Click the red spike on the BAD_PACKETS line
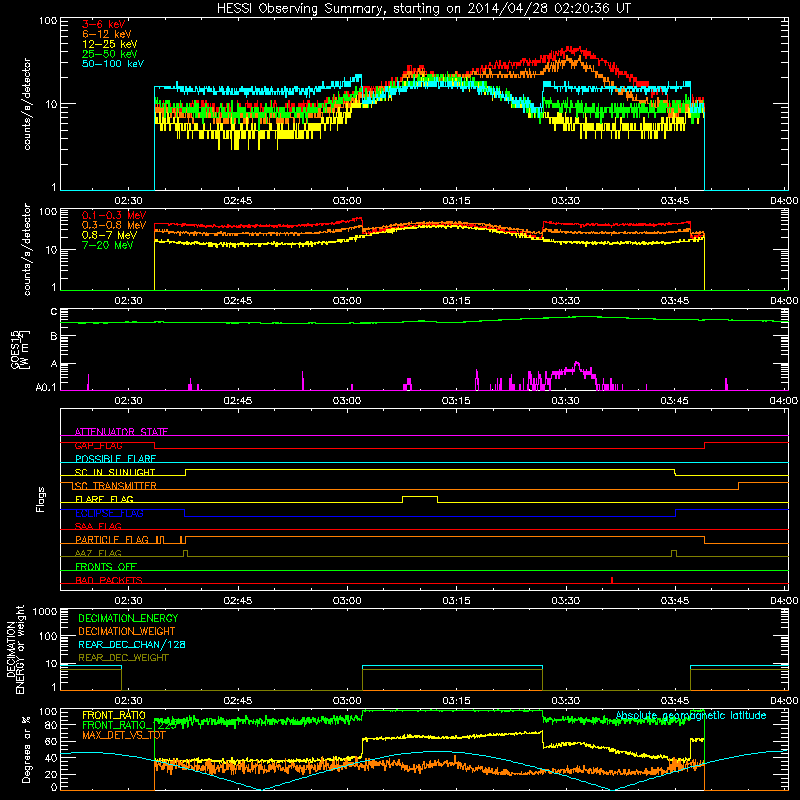The image size is (800, 800). 612,580
